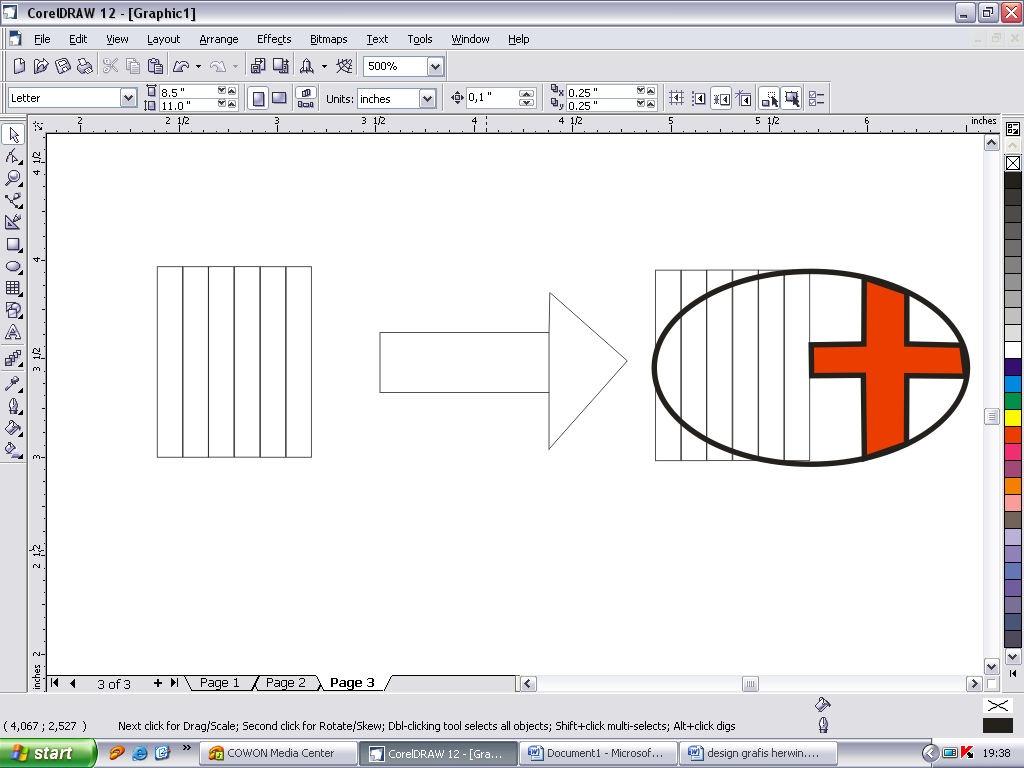The image size is (1024, 768).
Task: Select the Outline tool
Action: [13, 406]
